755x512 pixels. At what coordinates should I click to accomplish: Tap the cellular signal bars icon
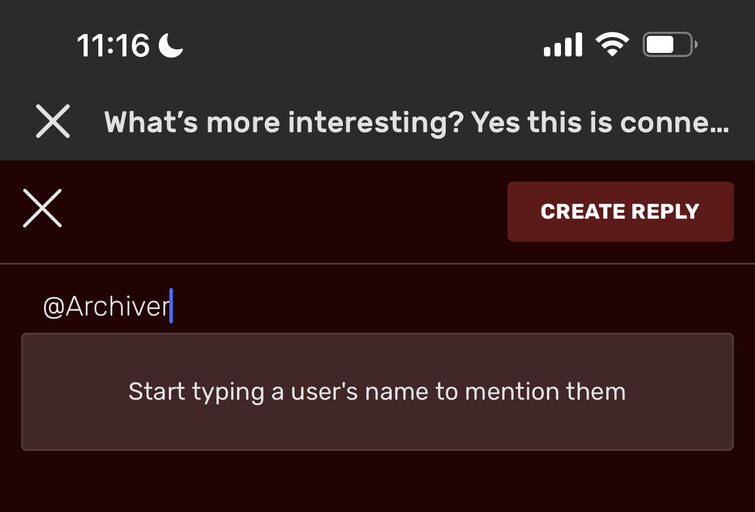(563, 45)
